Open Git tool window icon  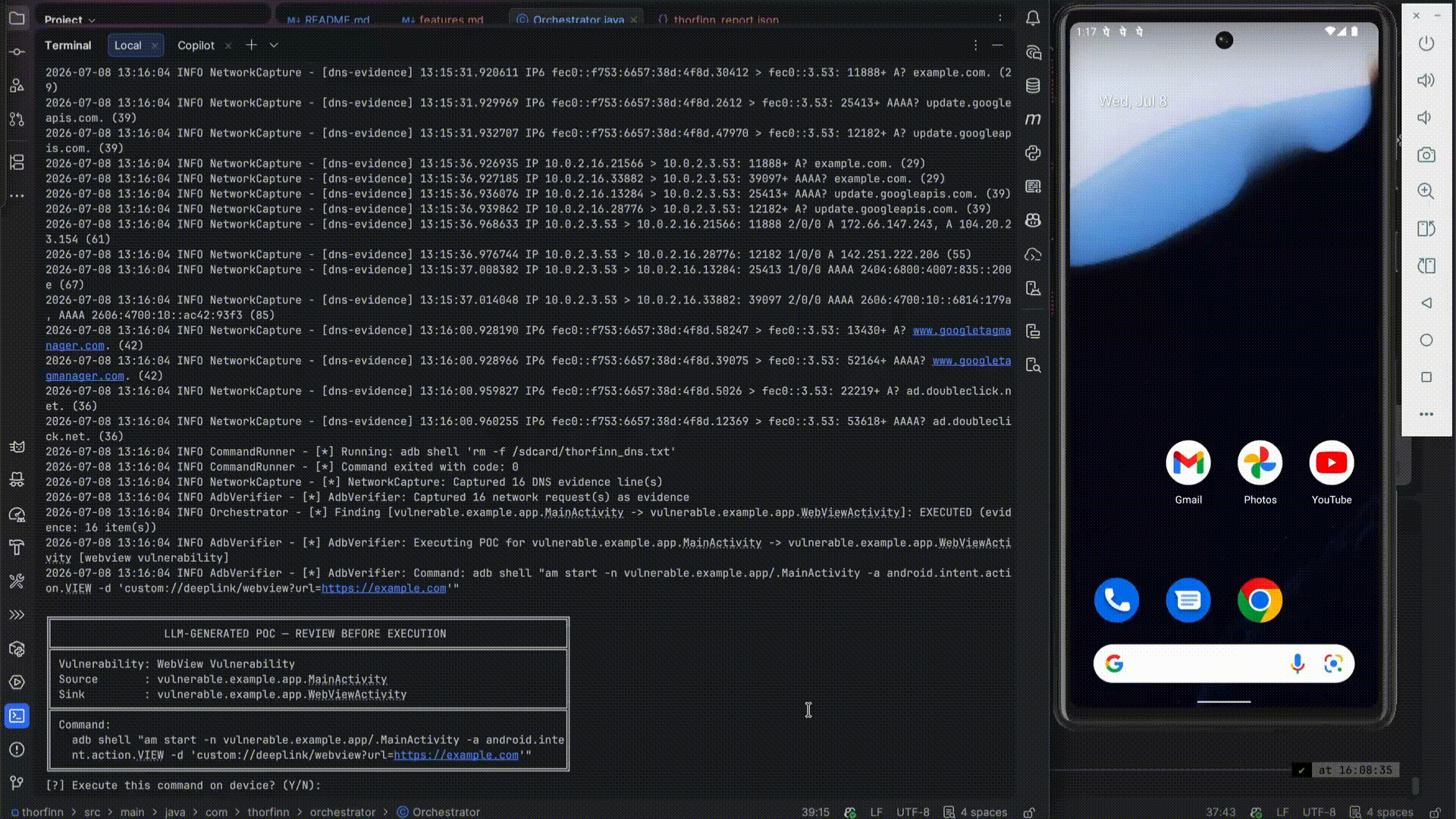pyautogui.click(x=17, y=783)
